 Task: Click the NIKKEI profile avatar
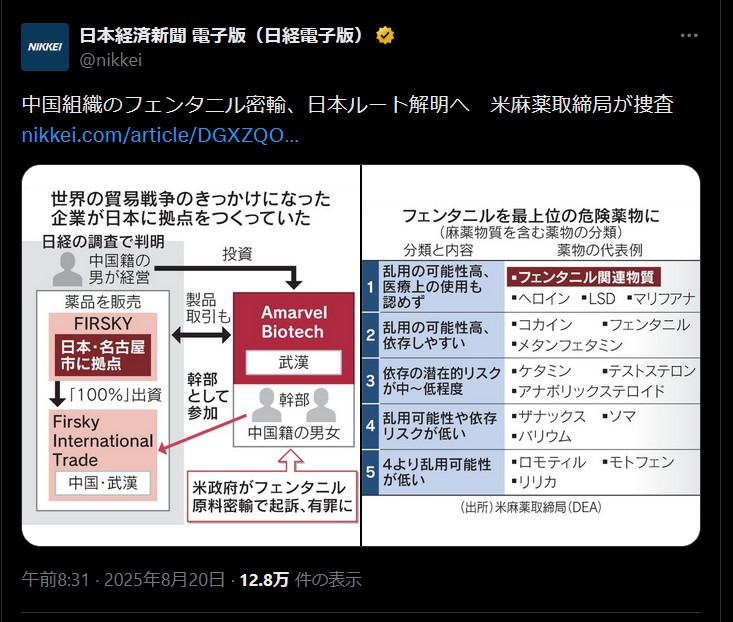point(45,47)
